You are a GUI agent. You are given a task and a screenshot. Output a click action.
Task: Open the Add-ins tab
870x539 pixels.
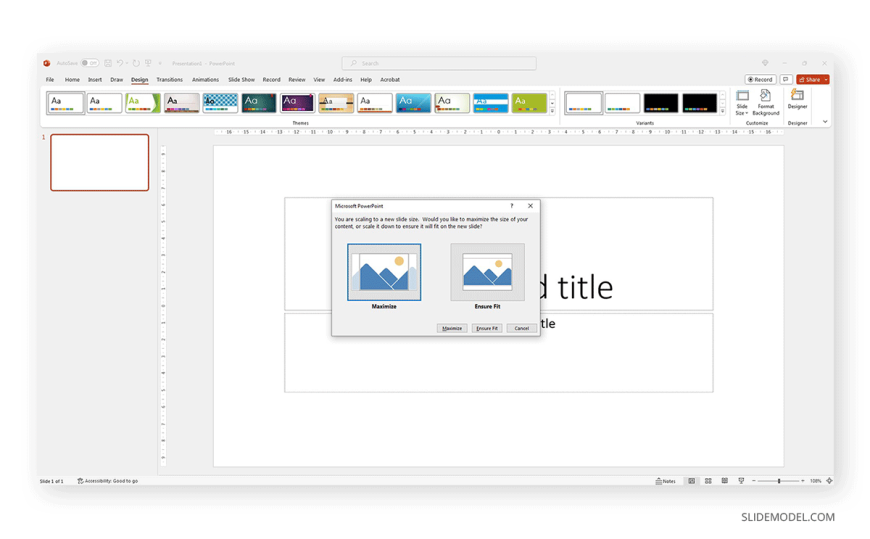342,80
